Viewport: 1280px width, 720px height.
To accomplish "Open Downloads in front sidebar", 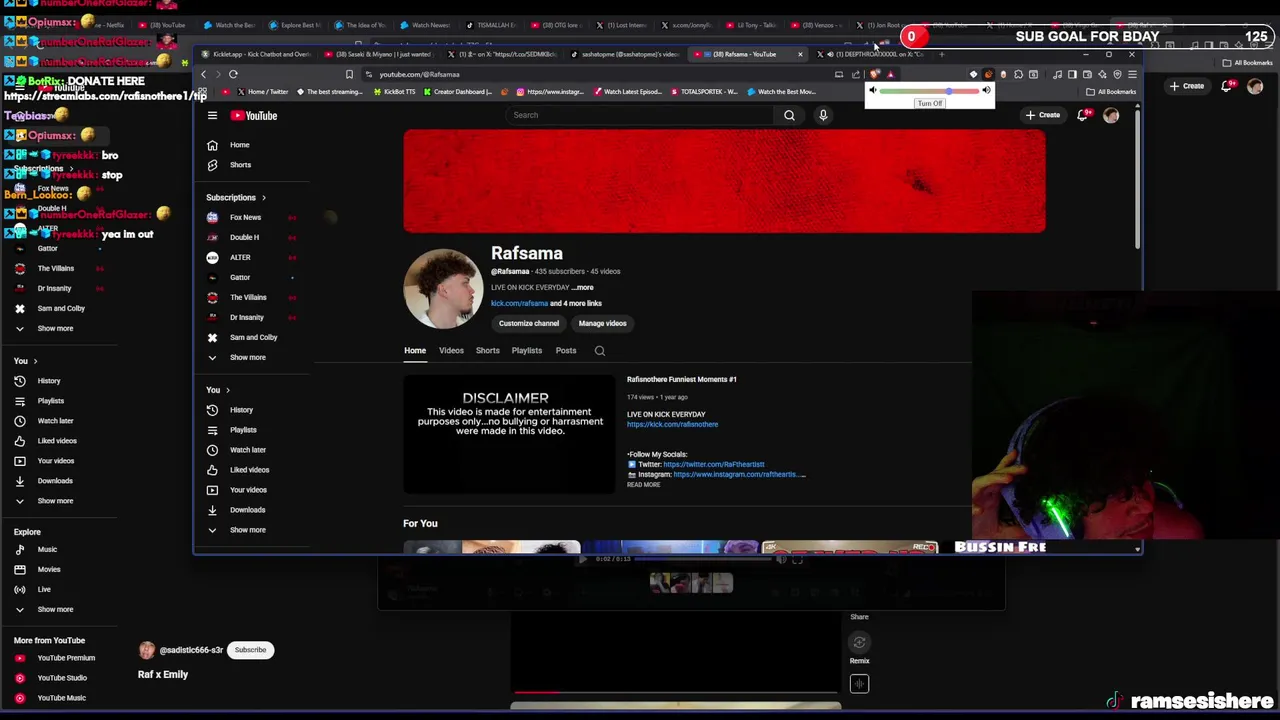I will click(x=248, y=510).
